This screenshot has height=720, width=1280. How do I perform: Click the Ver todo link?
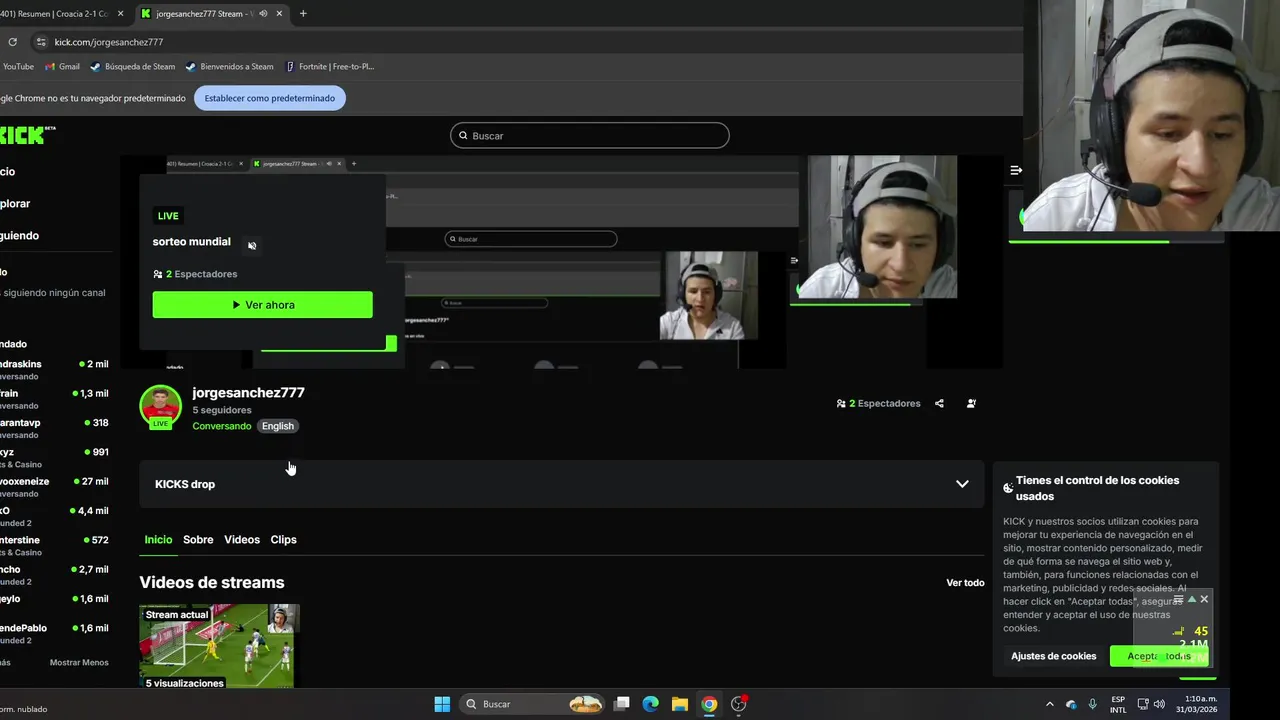point(965,583)
